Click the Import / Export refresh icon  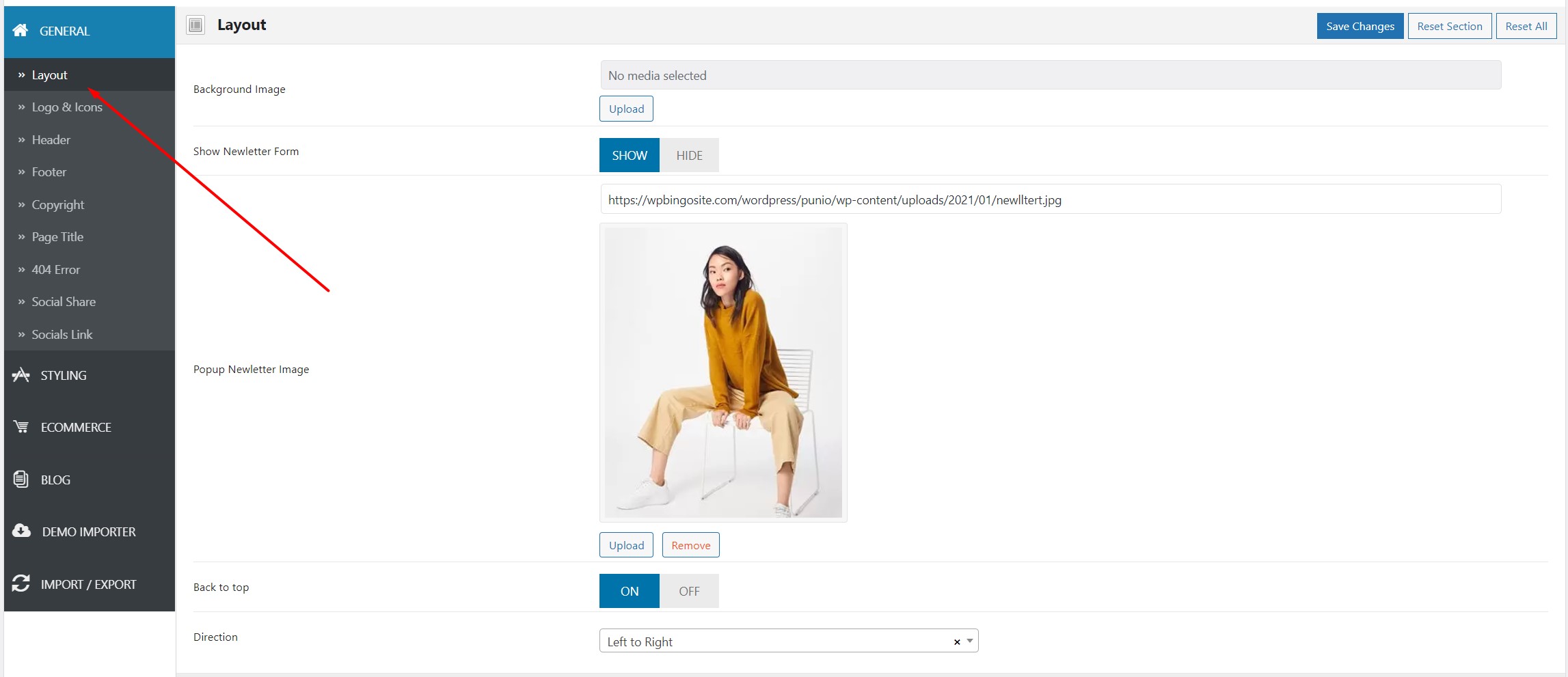point(21,583)
